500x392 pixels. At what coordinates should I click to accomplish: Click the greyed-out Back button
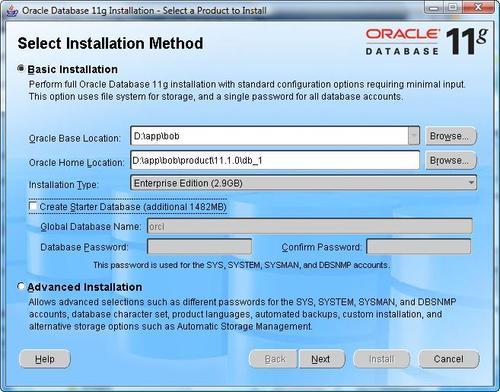coord(274,359)
